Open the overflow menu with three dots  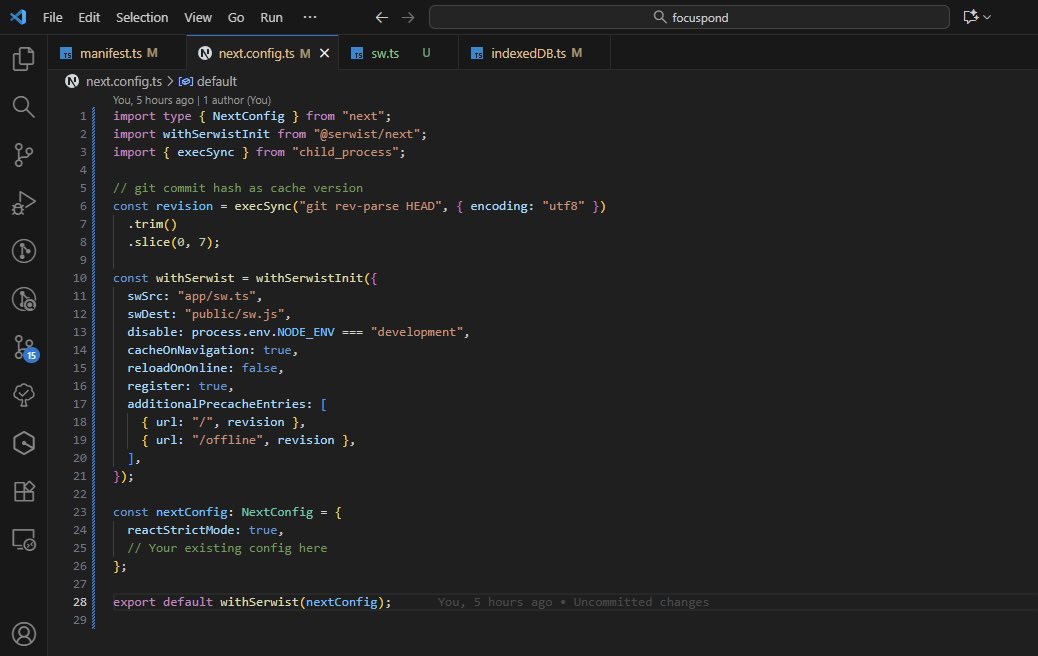point(310,17)
